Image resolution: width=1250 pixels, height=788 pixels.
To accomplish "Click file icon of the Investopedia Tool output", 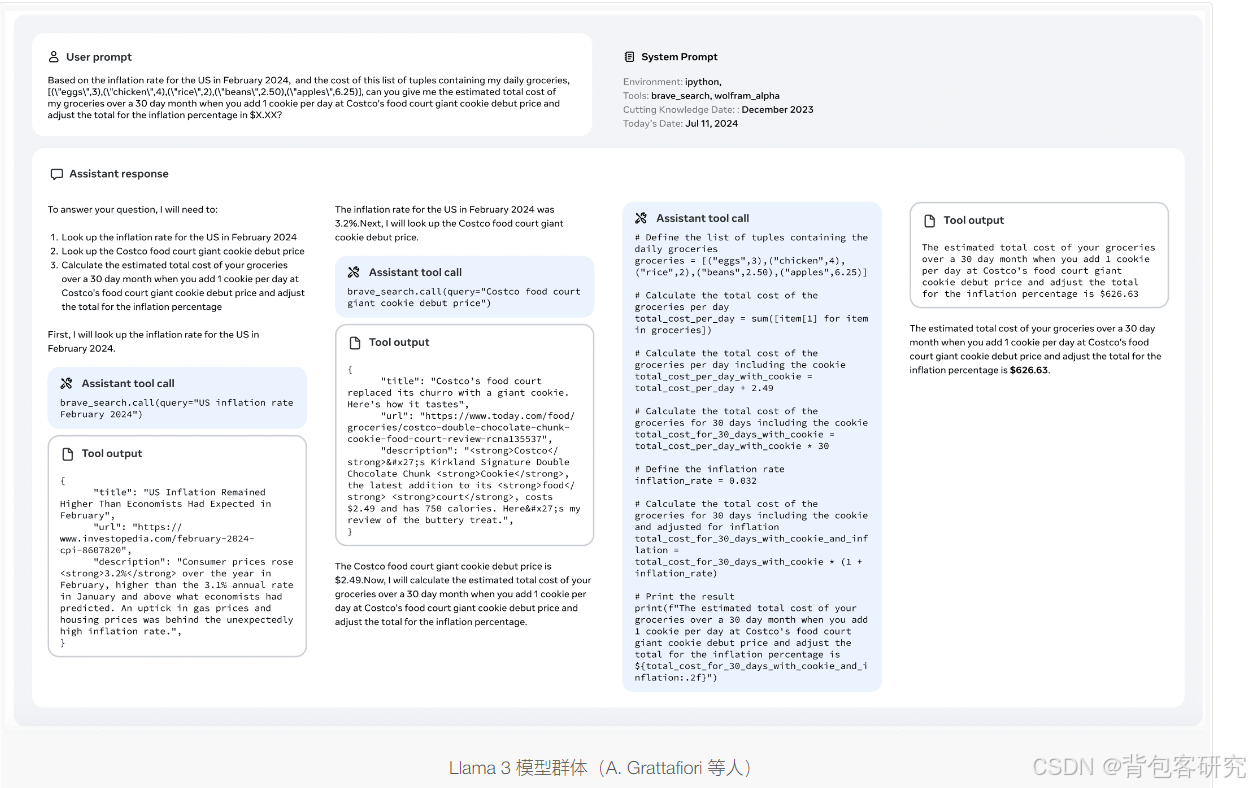I will [68, 453].
